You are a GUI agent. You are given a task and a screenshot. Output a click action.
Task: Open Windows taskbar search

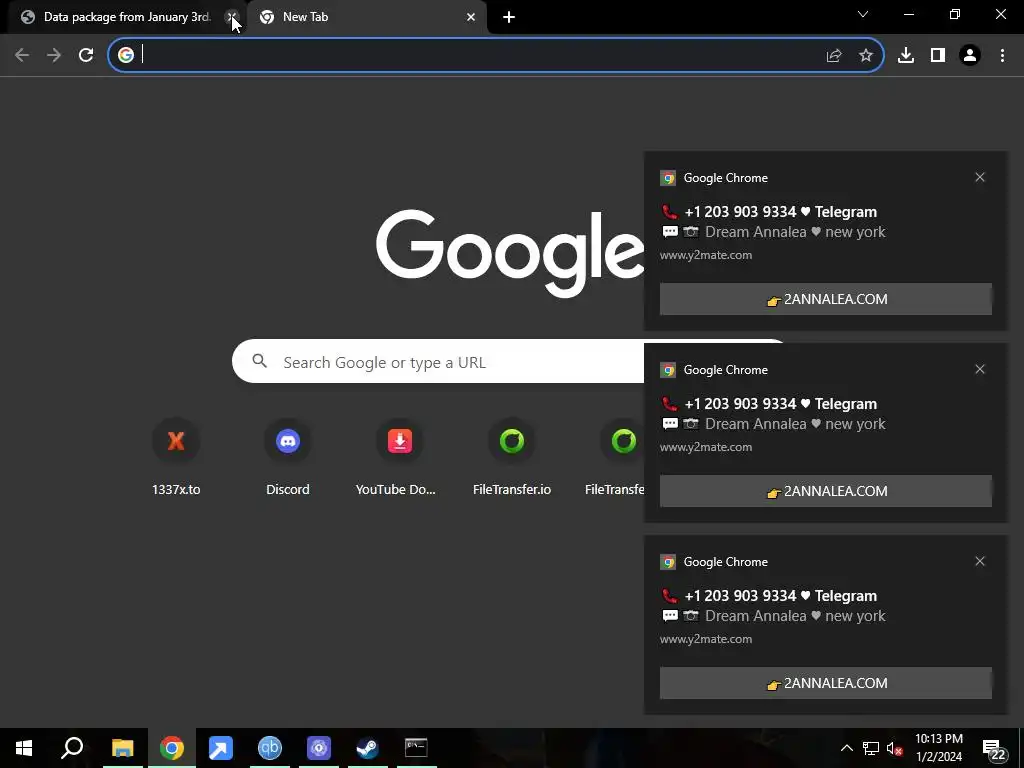72,748
